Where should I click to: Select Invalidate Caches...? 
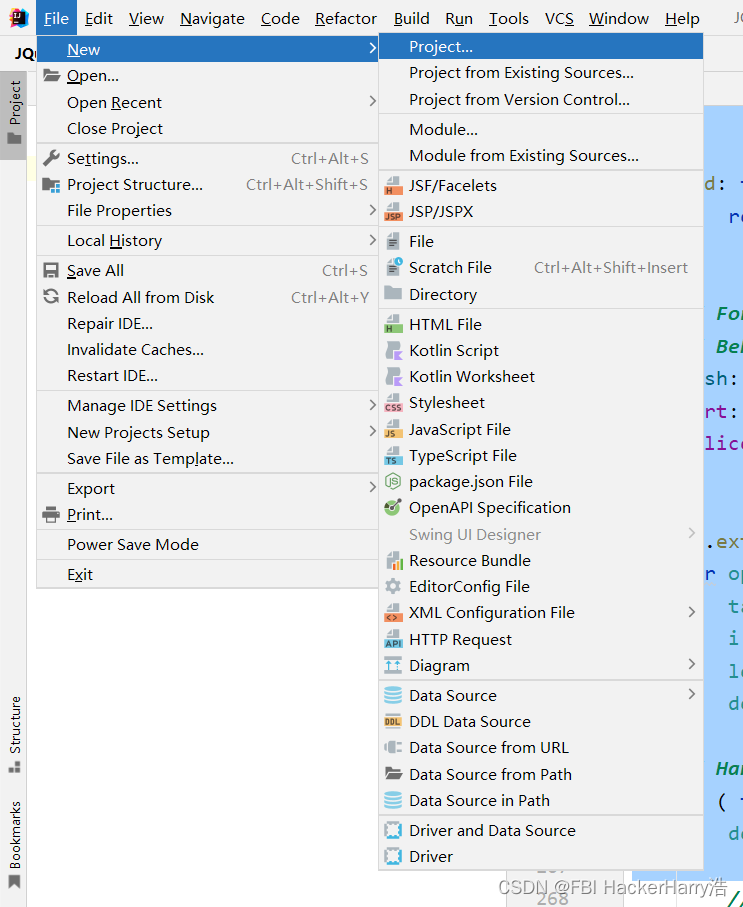(207, 349)
